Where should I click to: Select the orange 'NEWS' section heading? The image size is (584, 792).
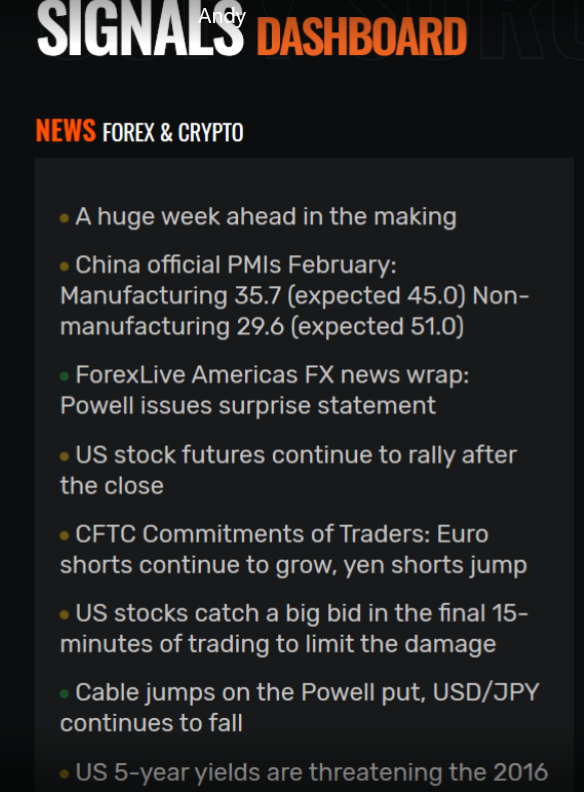click(x=66, y=130)
